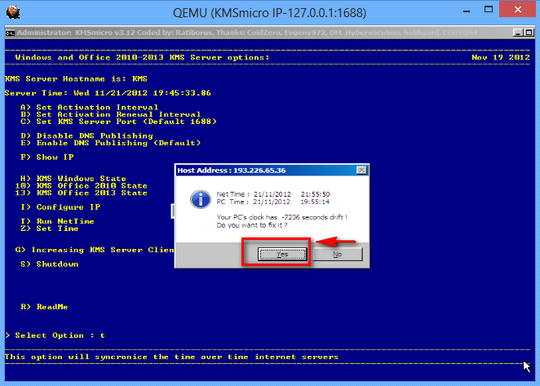Click the Yes button in the time dialog

click(282, 254)
